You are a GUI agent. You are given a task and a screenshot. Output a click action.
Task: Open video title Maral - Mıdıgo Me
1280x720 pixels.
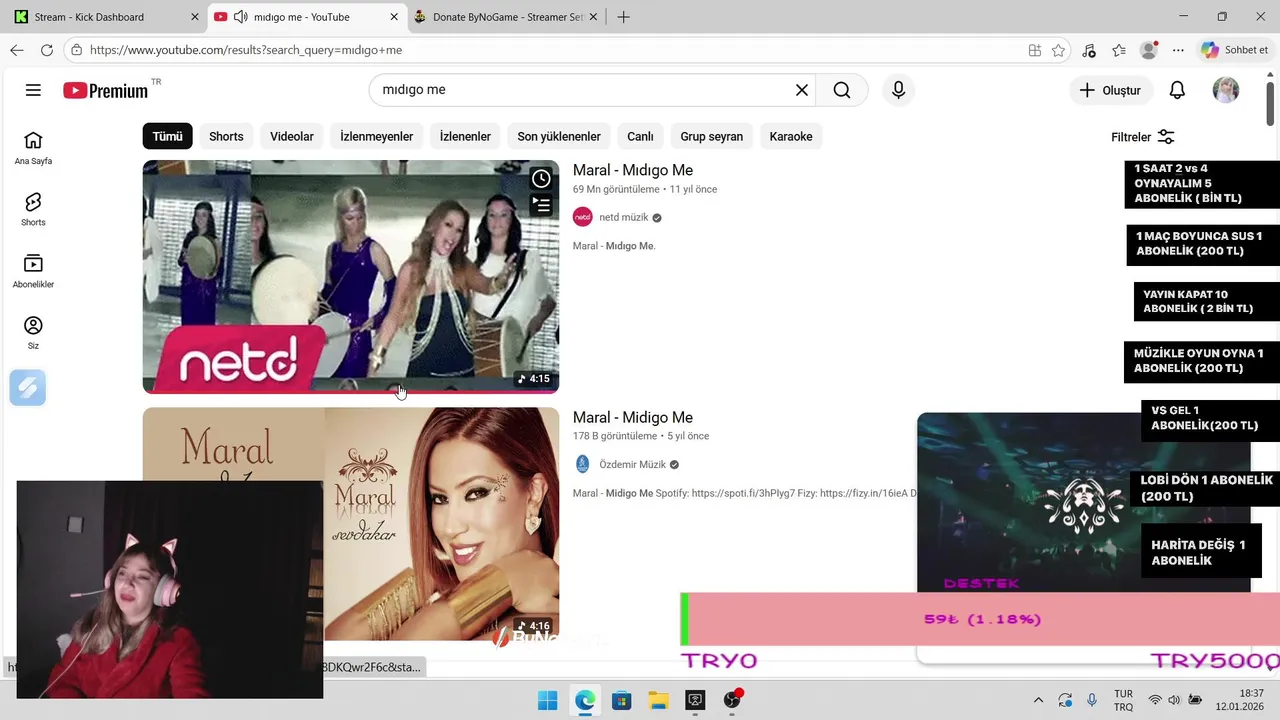[633, 170]
